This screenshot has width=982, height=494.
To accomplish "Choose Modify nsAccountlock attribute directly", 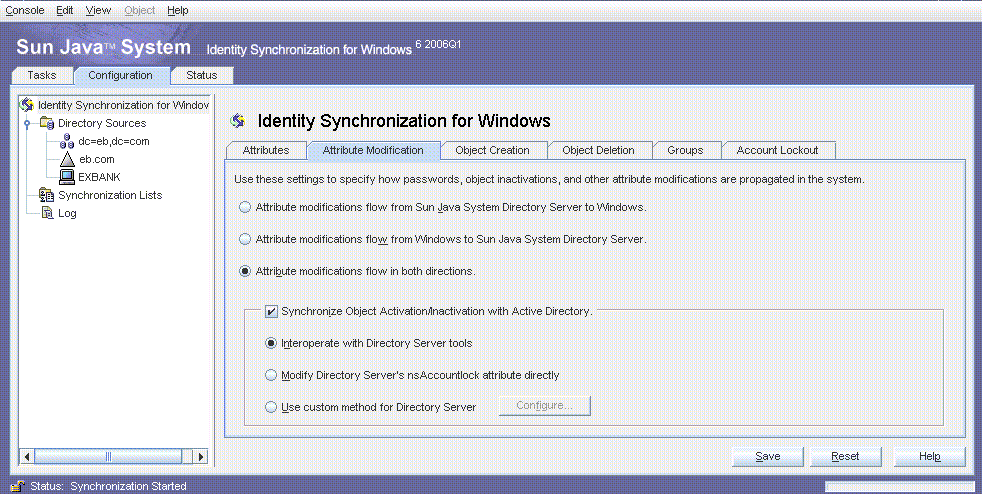I will (271, 375).
